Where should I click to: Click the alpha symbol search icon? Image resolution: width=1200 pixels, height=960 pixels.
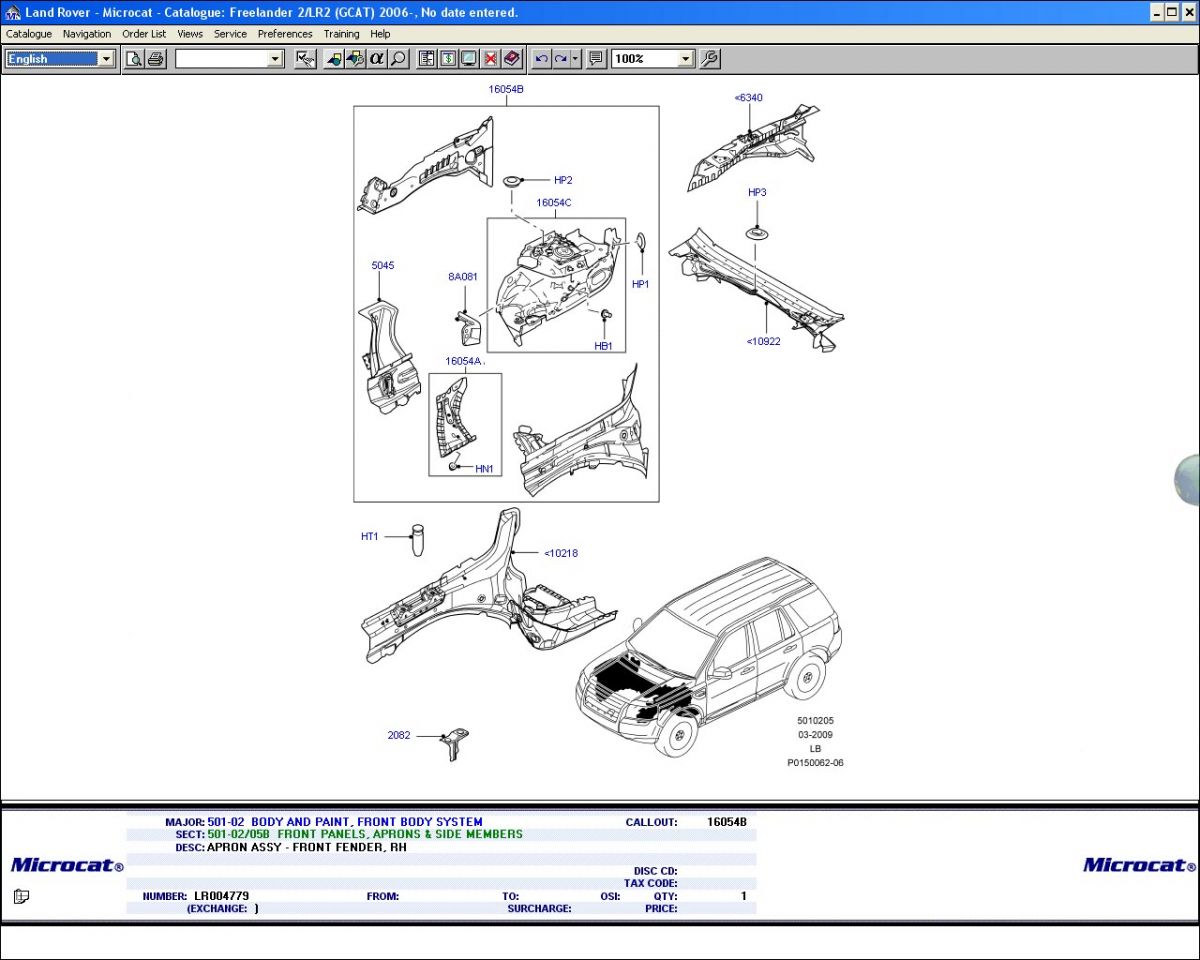coord(377,59)
